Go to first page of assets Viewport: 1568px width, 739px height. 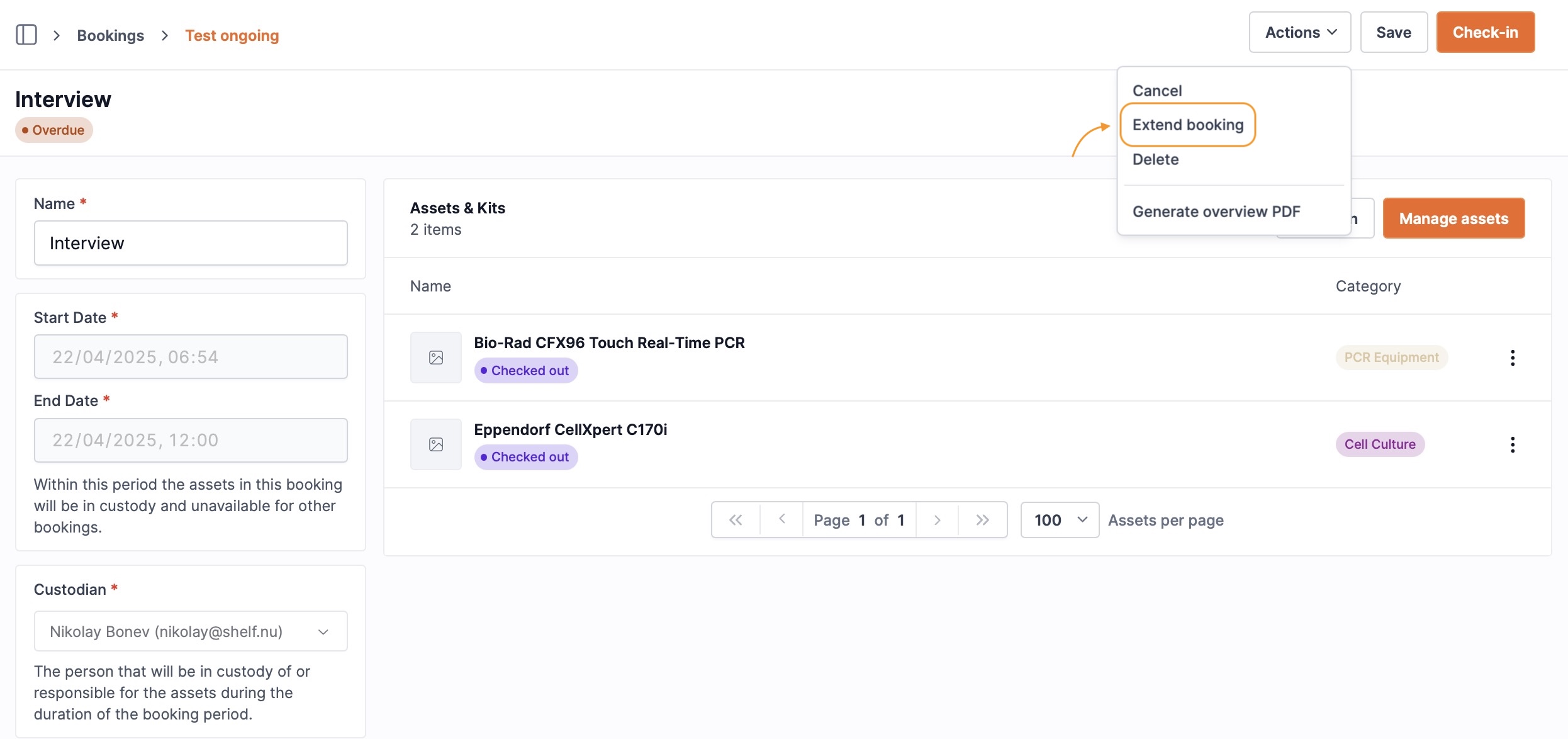click(735, 520)
